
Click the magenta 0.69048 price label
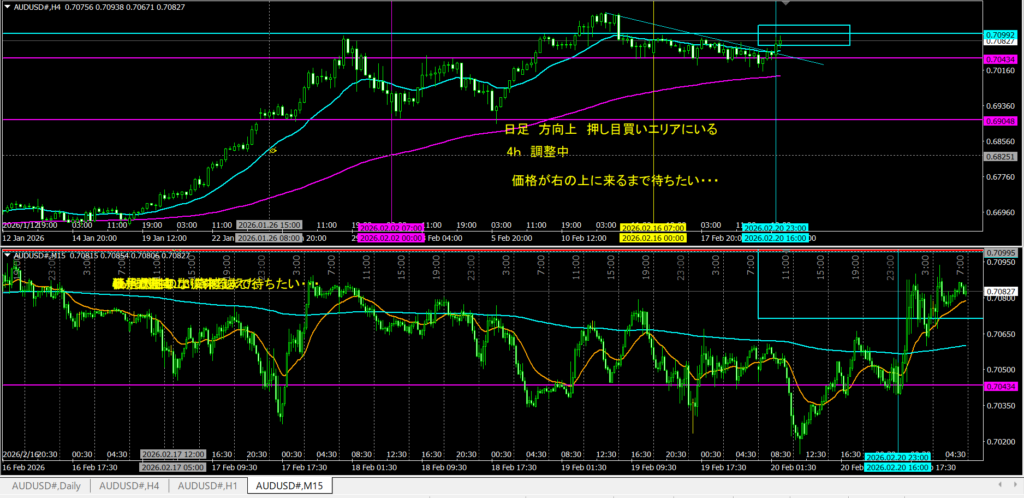click(x=1002, y=119)
